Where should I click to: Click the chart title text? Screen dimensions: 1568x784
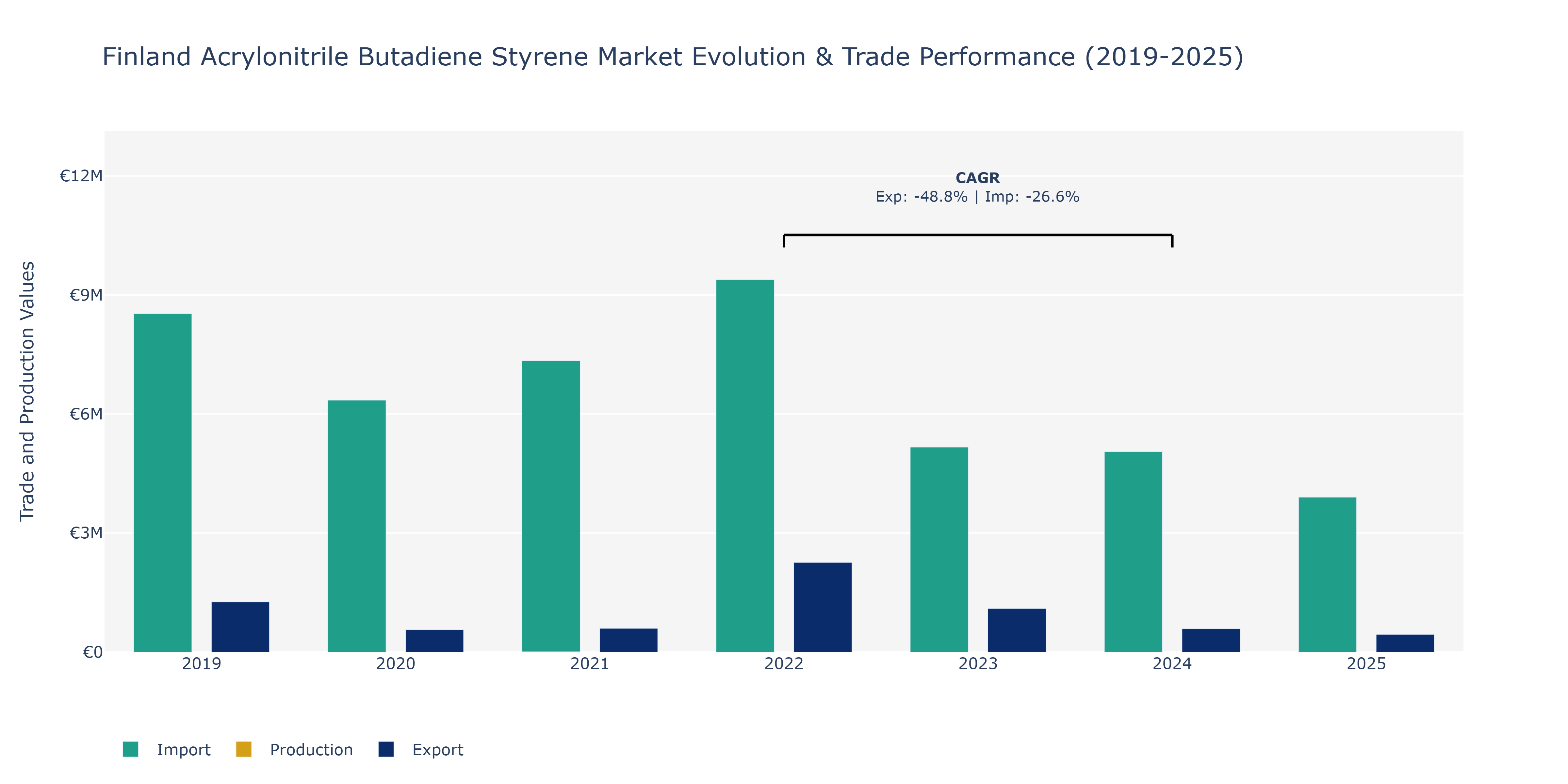tap(673, 57)
